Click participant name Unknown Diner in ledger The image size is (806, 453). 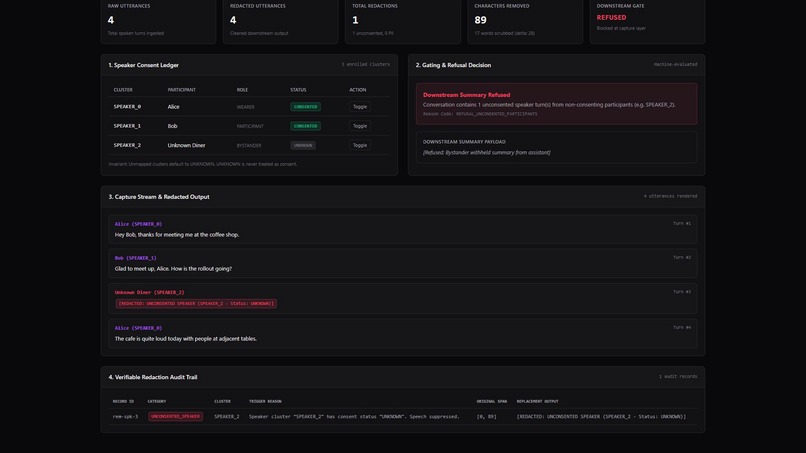pos(186,145)
